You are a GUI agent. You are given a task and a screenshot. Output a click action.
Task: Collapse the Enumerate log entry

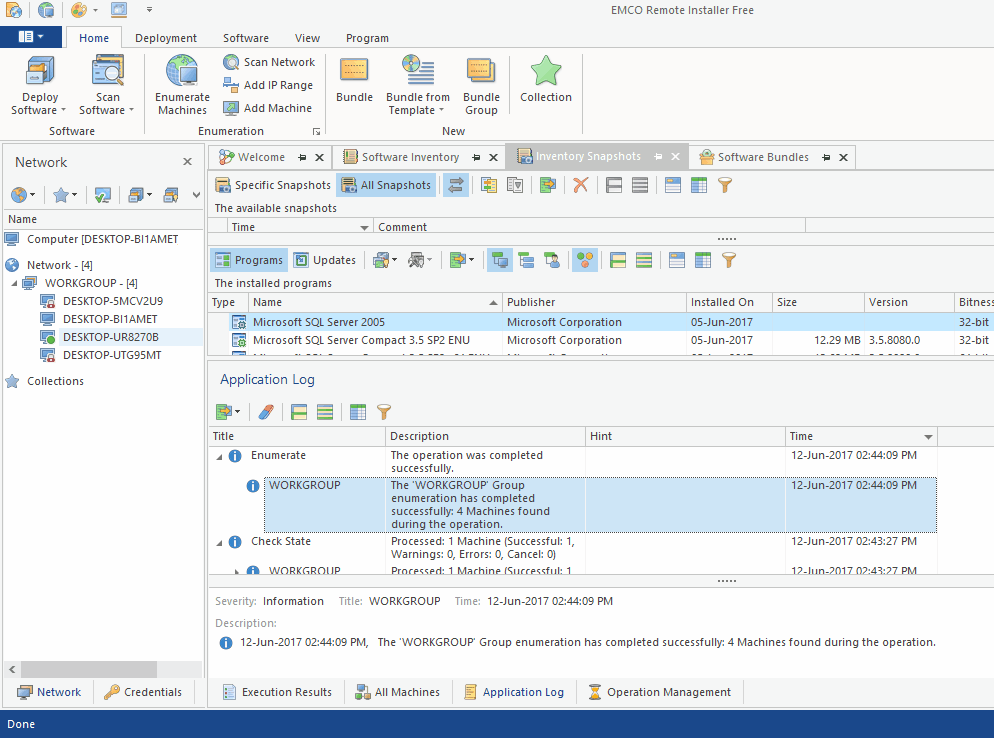tap(219, 456)
